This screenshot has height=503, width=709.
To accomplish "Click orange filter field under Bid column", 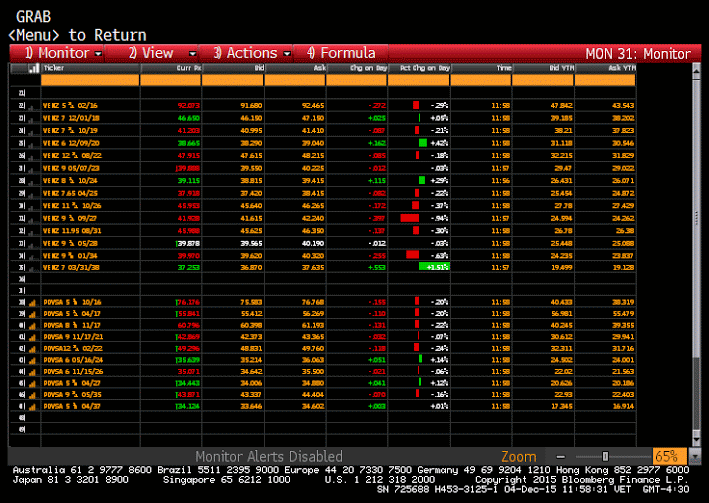I will click(233, 81).
